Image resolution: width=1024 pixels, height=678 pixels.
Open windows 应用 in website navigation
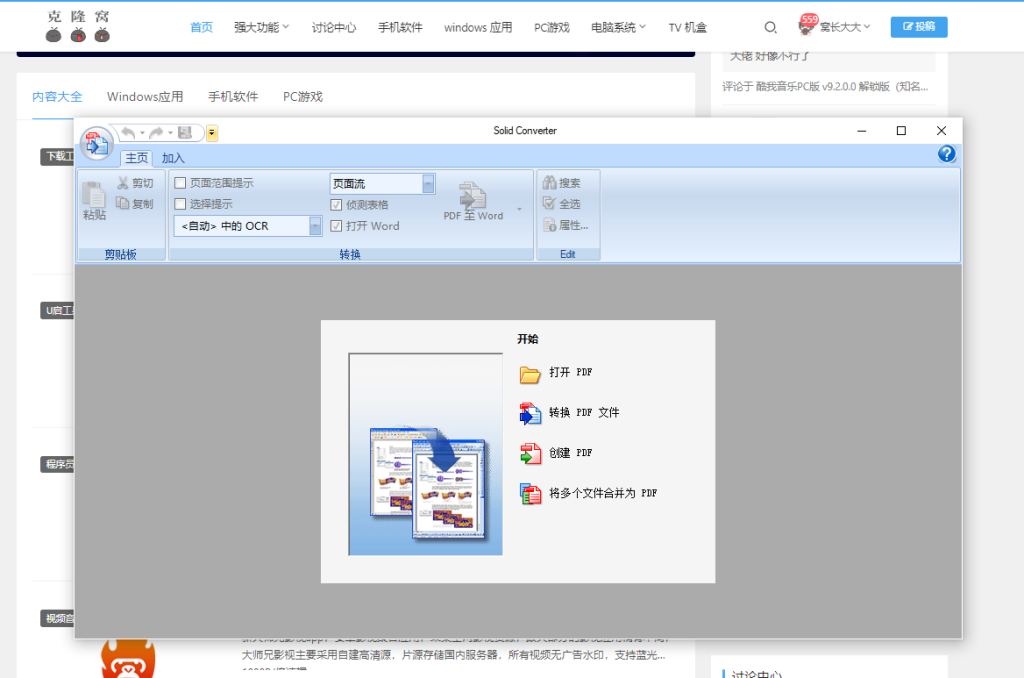point(478,27)
